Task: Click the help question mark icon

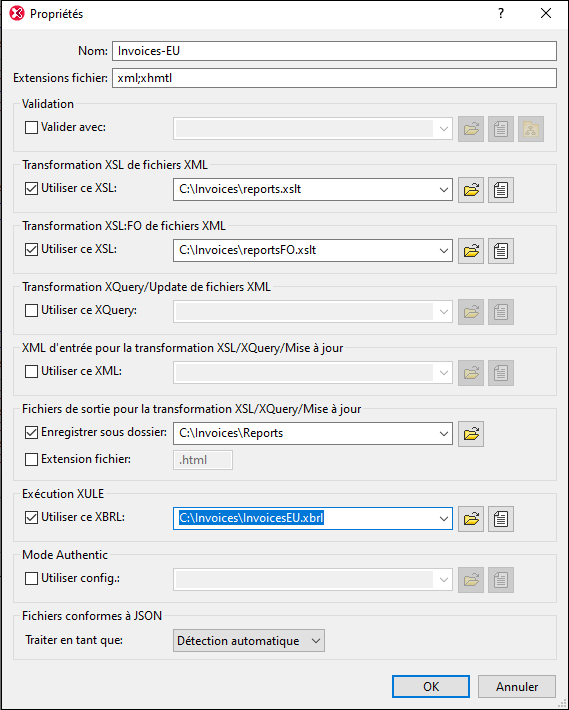Action: point(501,14)
